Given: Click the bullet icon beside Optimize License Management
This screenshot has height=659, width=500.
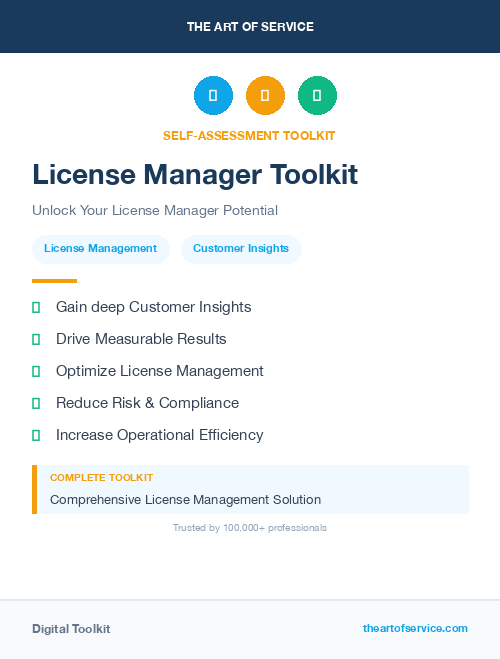Looking at the screenshot, I should pos(36,371).
